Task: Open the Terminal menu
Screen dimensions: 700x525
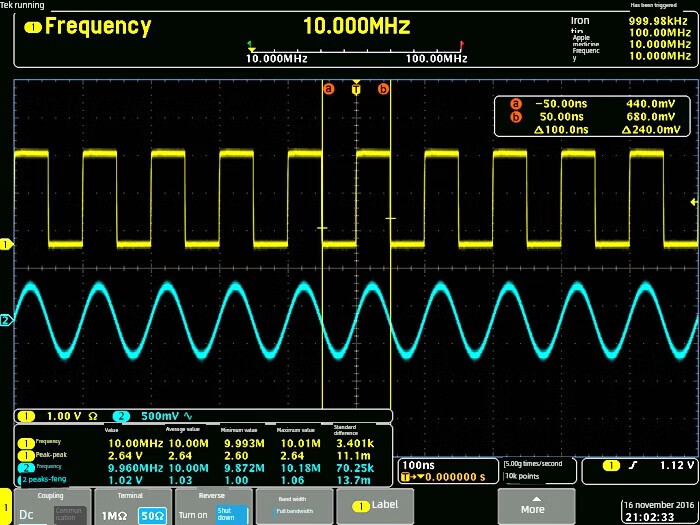Action: coord(131,495)
